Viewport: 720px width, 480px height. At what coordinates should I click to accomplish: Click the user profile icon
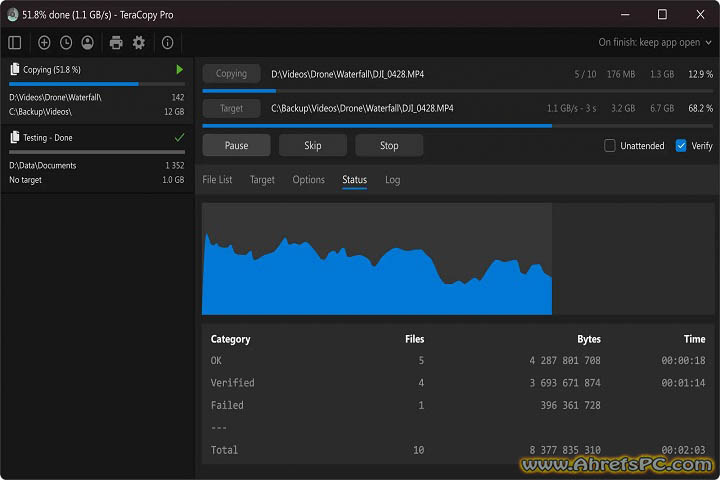[x=88, y=43]
